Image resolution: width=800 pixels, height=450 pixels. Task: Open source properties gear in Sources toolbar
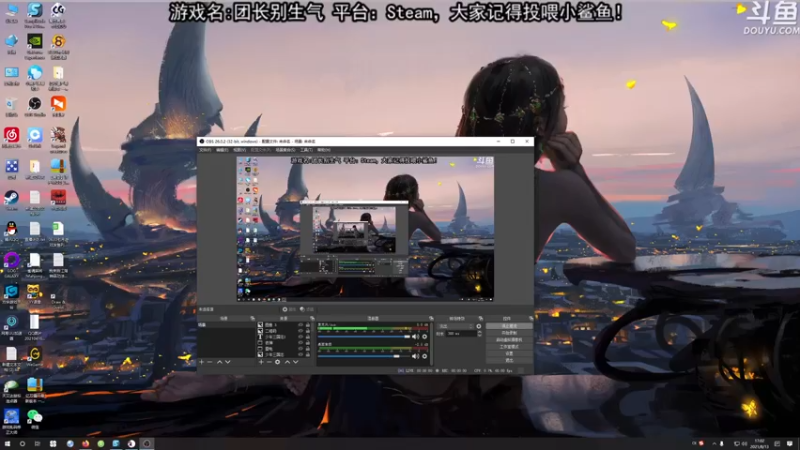tap(278, 362)
